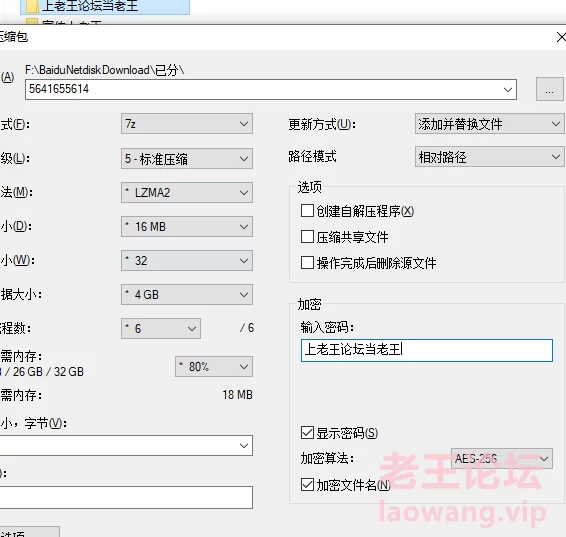This screenshot has height=537, width=566.
Task: Expand the 80% memory usage dropdown
Action: (214, 367)
